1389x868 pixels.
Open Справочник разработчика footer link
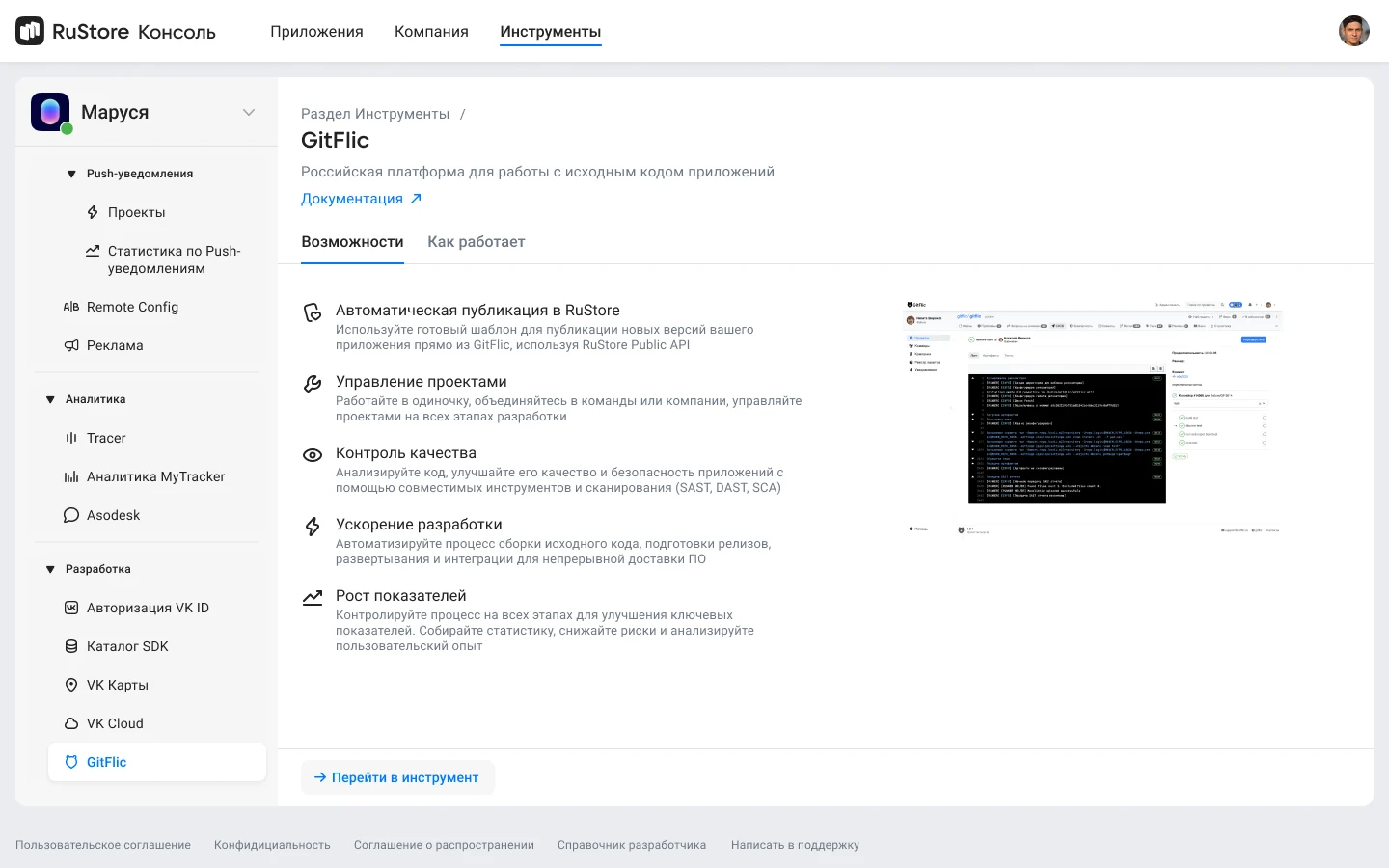coord(632,845)
